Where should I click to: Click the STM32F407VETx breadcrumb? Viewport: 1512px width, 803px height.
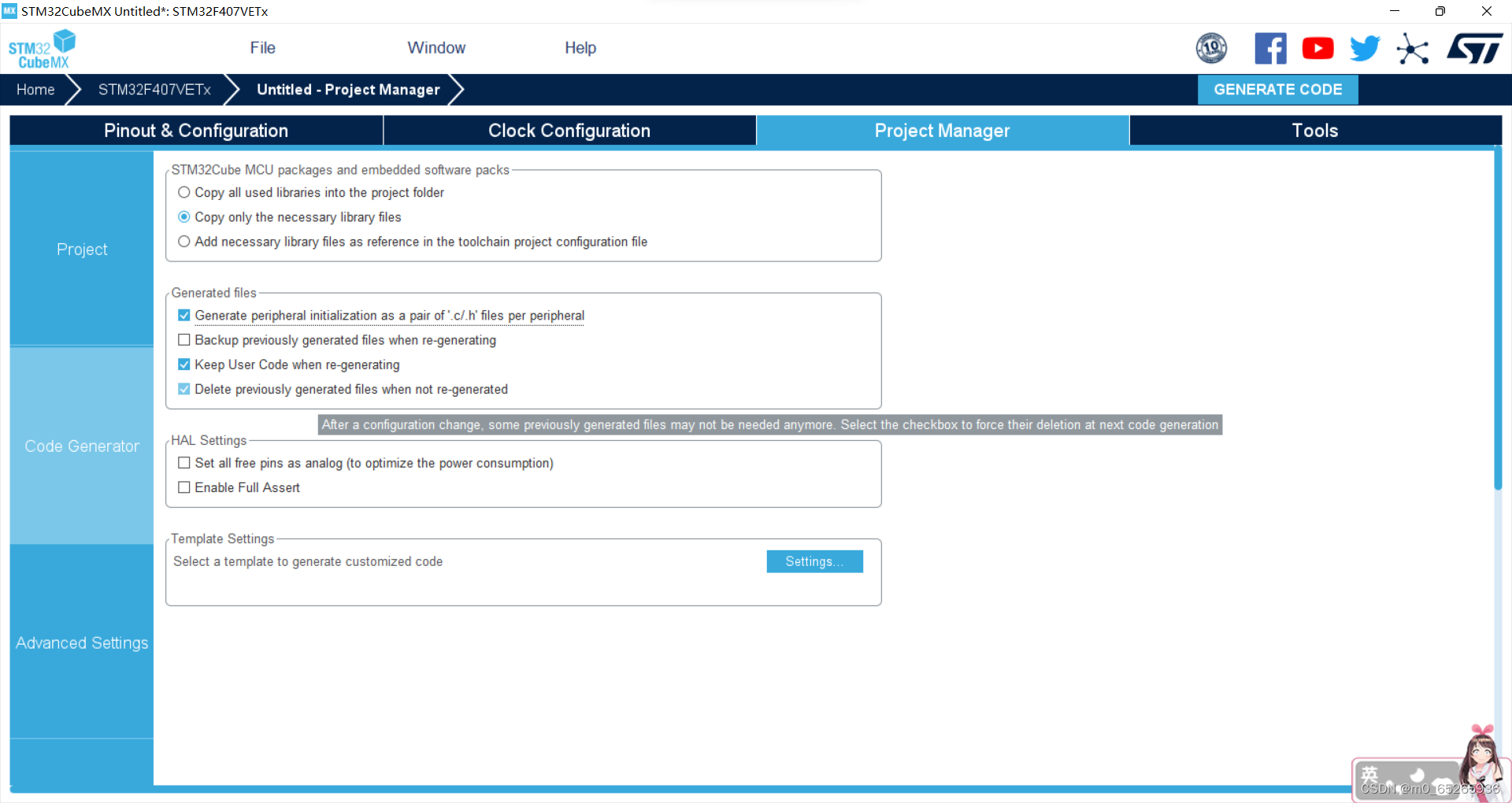(154, 90)
